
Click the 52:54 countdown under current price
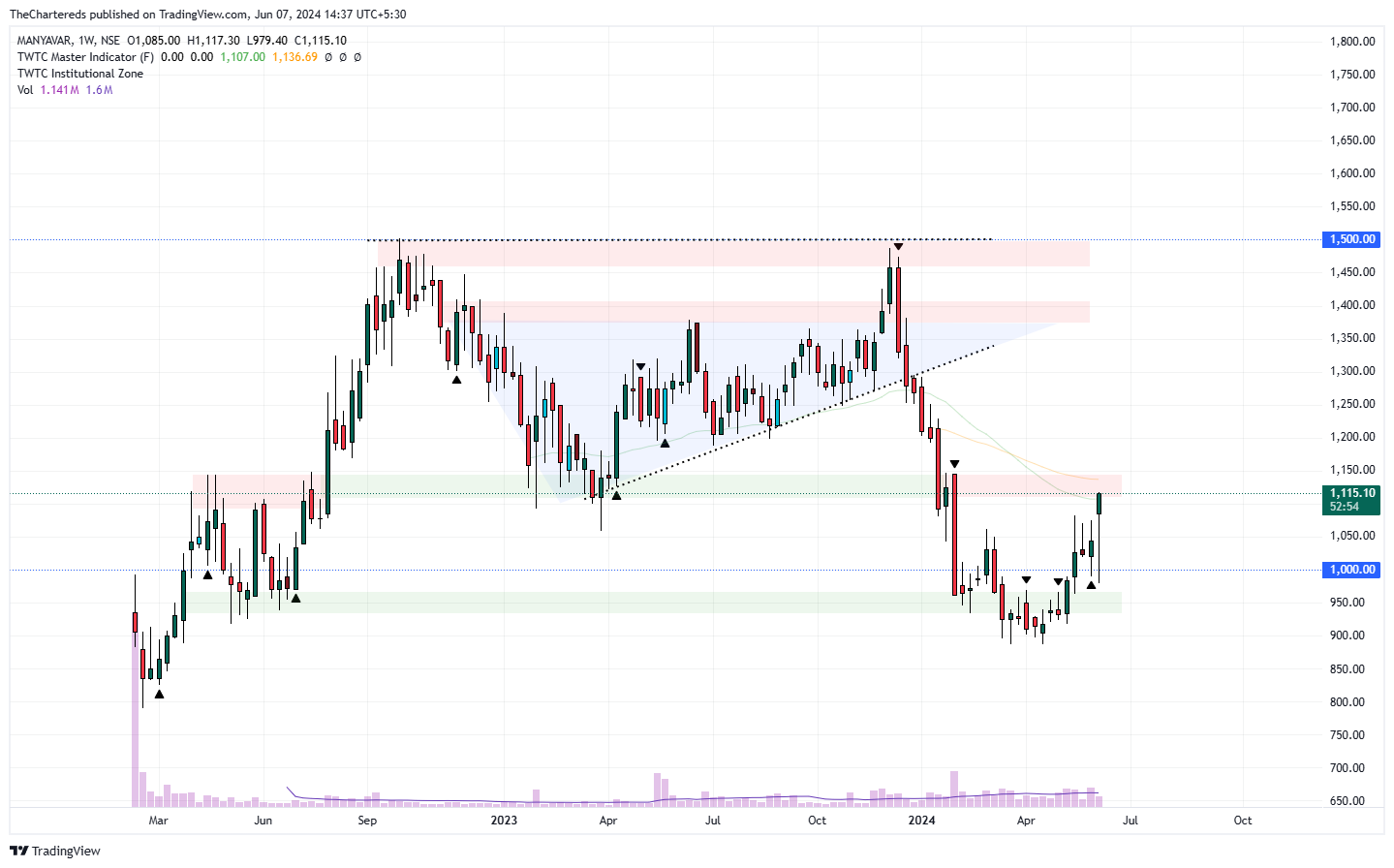tap(1345, 507)
